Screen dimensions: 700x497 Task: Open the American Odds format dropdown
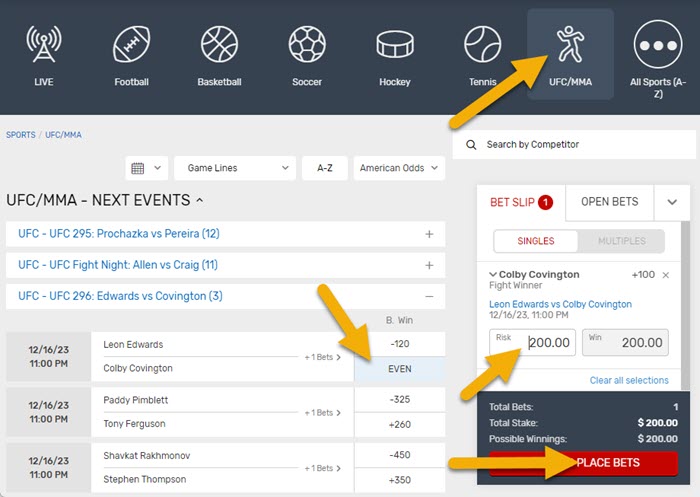click(400, 168)
